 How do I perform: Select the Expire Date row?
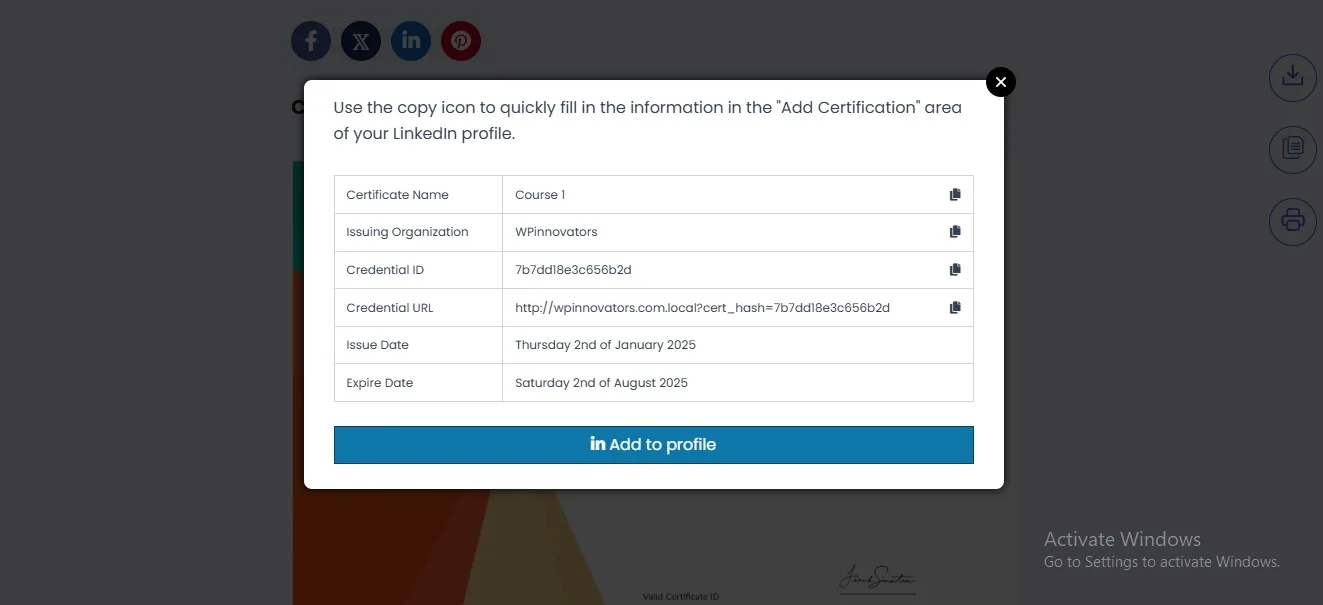tap(418, 382)
